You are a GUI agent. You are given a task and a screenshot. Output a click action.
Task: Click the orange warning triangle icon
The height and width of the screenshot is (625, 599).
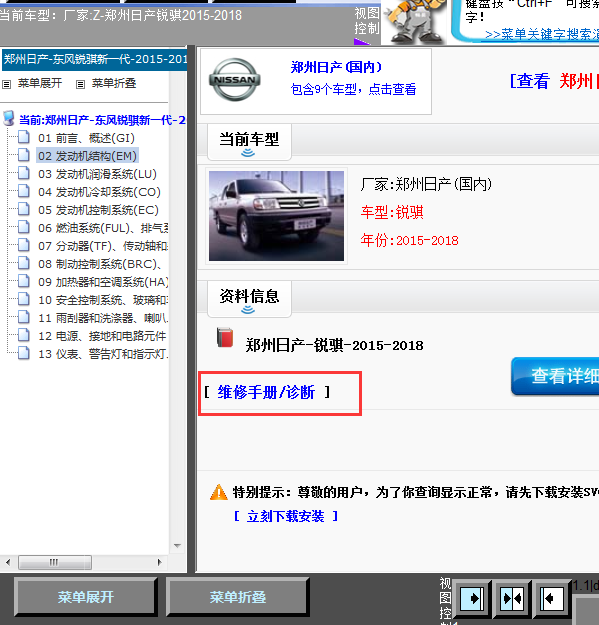(x=218, y=492)
